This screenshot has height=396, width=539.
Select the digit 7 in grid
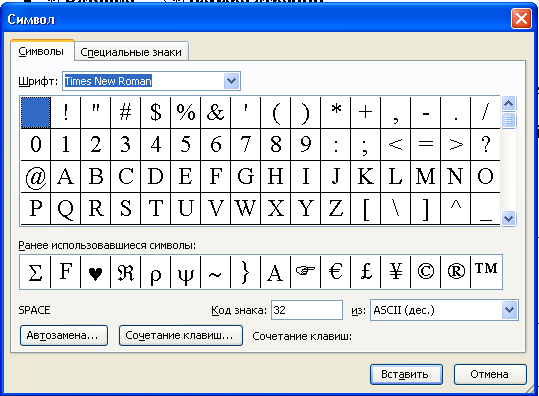click(x=245, y=145)
